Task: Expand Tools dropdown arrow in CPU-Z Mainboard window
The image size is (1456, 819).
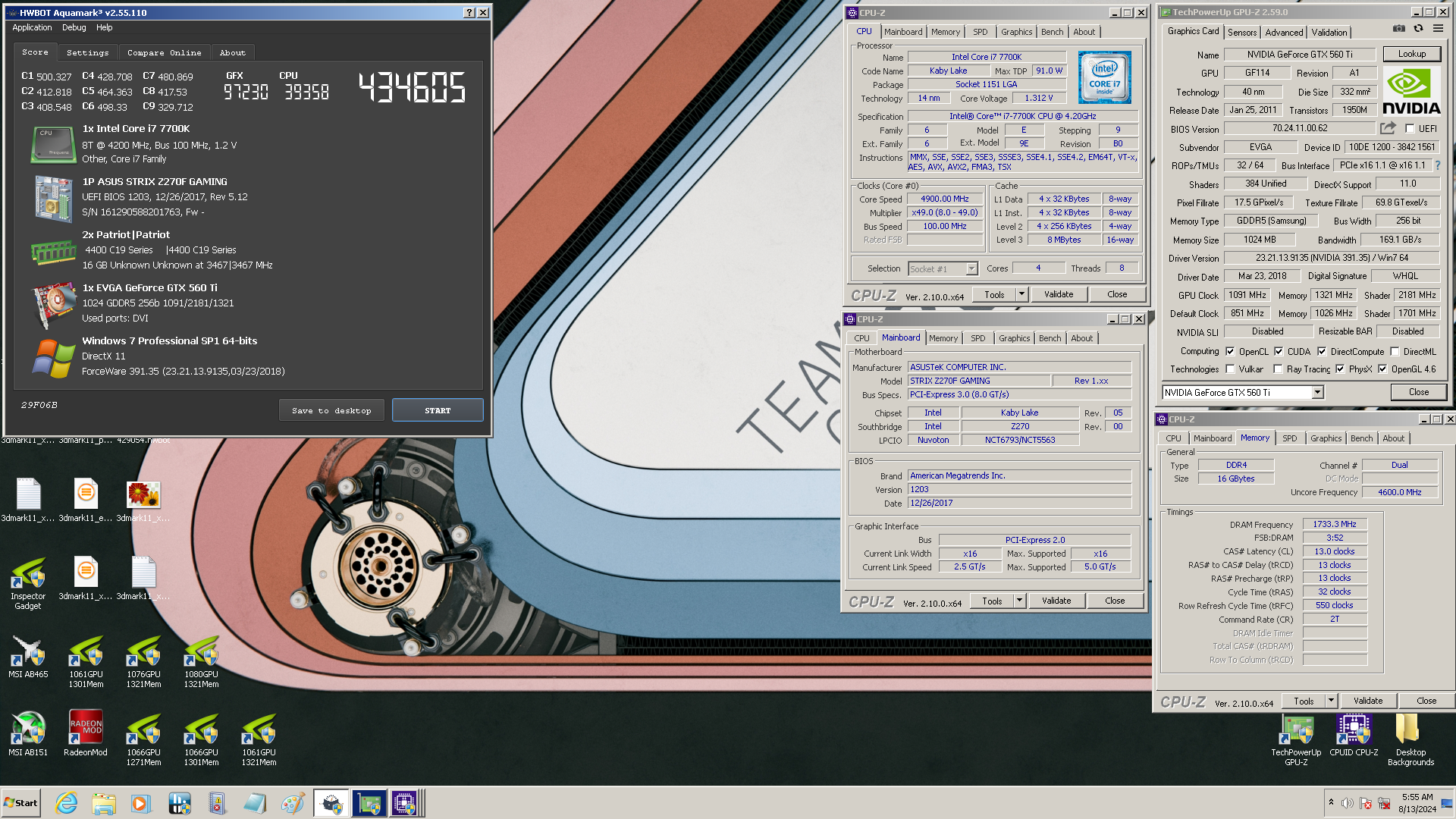Action: pyautogui.click(x=1019, y=601)
